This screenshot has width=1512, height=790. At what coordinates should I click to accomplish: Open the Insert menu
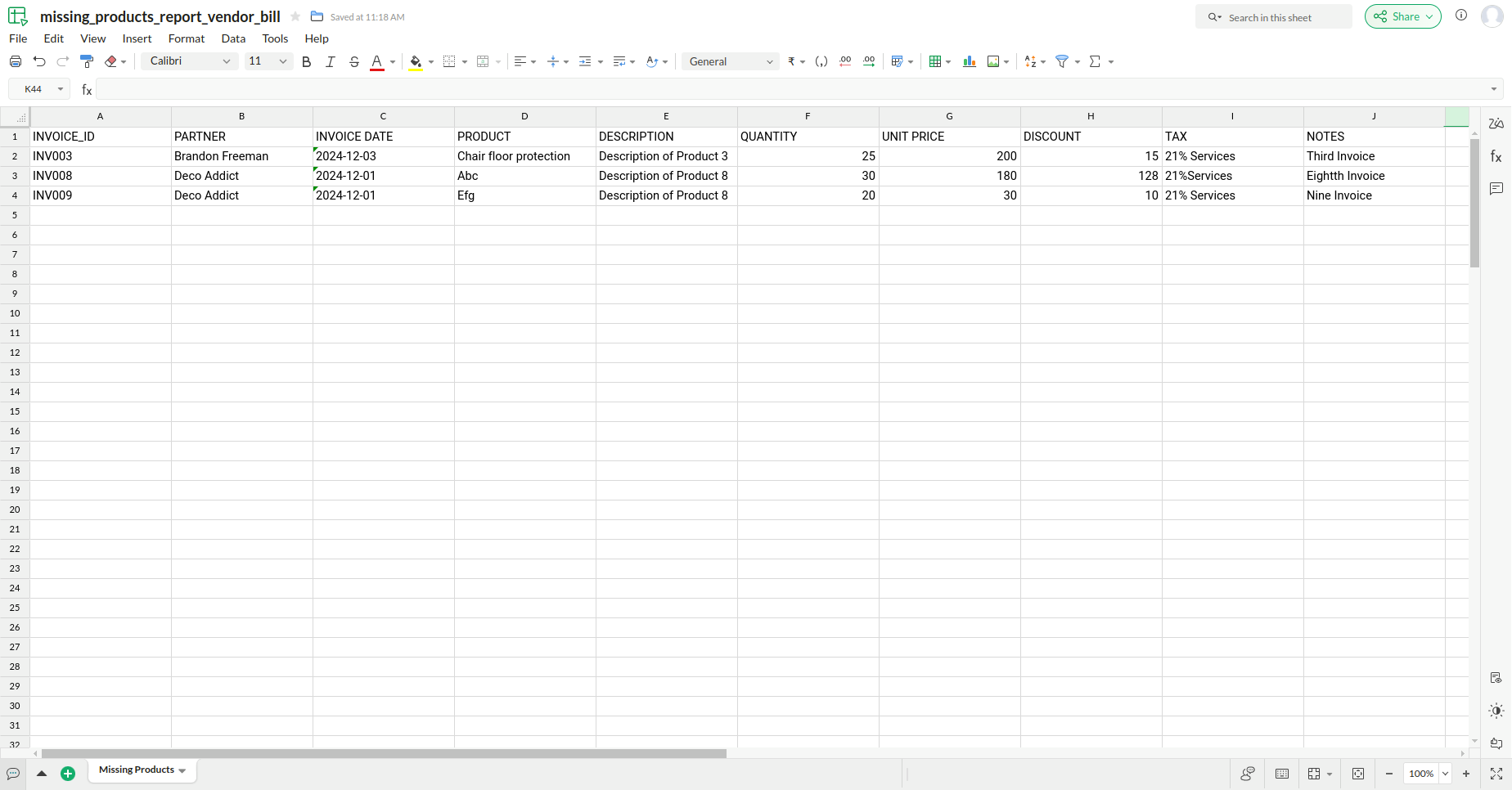137,38
